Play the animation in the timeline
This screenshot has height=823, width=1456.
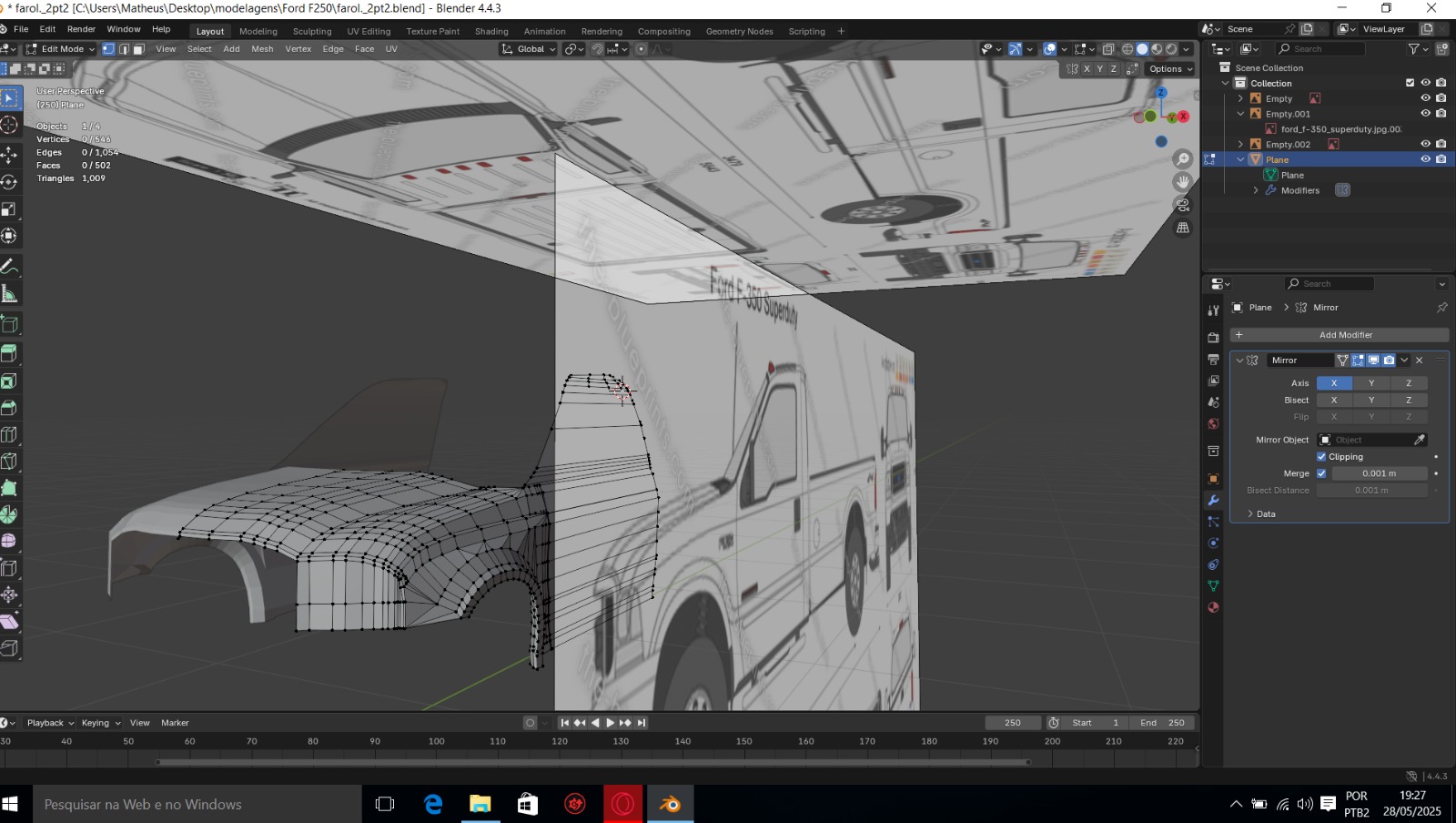click(x=610, y=723)
